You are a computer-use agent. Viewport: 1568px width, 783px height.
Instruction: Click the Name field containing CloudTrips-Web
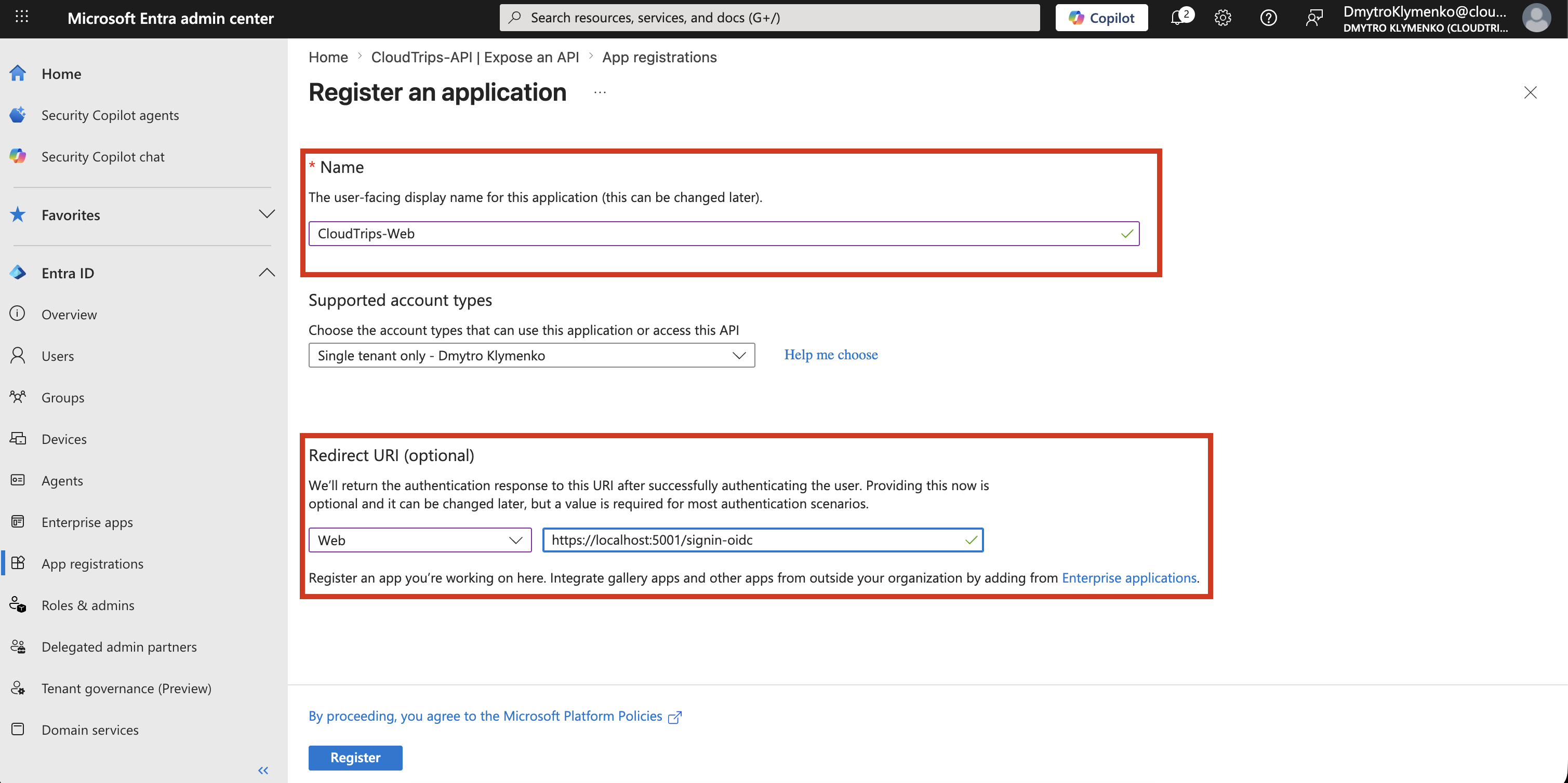coord(724,234)
